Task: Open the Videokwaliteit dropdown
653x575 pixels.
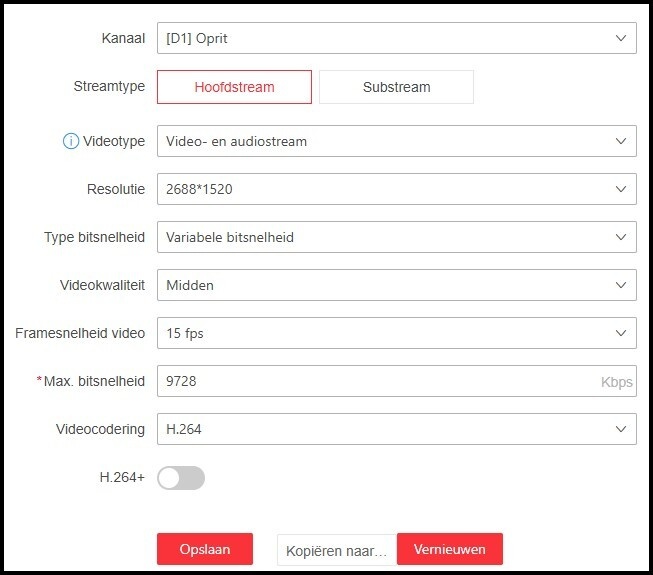Action: 396,285
